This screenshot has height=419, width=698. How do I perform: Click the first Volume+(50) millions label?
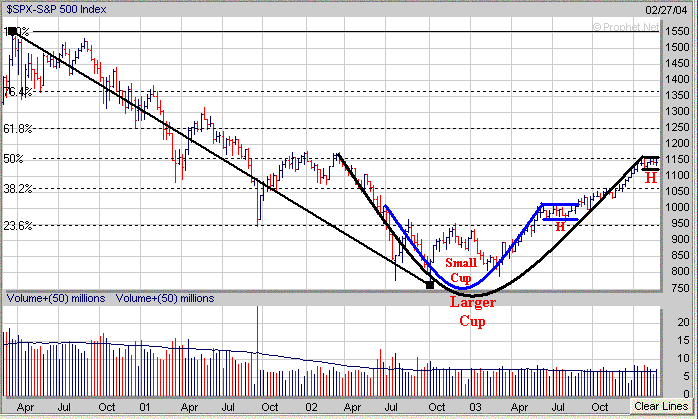pos(56,298)
